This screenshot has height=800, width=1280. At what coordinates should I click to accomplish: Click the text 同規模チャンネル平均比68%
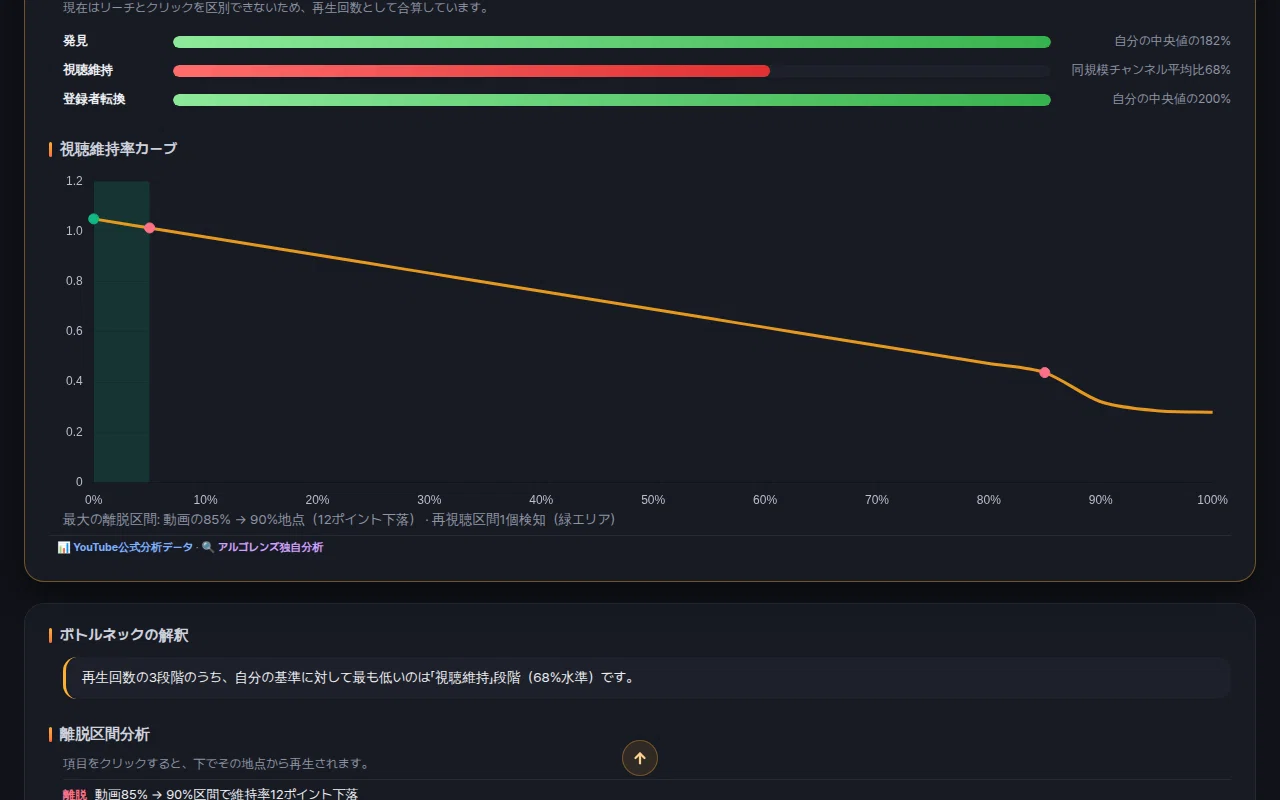click(1151, 70)
